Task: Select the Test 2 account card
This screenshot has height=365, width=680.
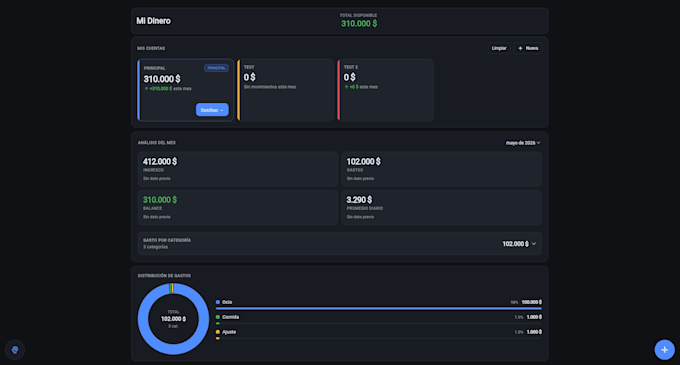Action: tap(386, 90)
